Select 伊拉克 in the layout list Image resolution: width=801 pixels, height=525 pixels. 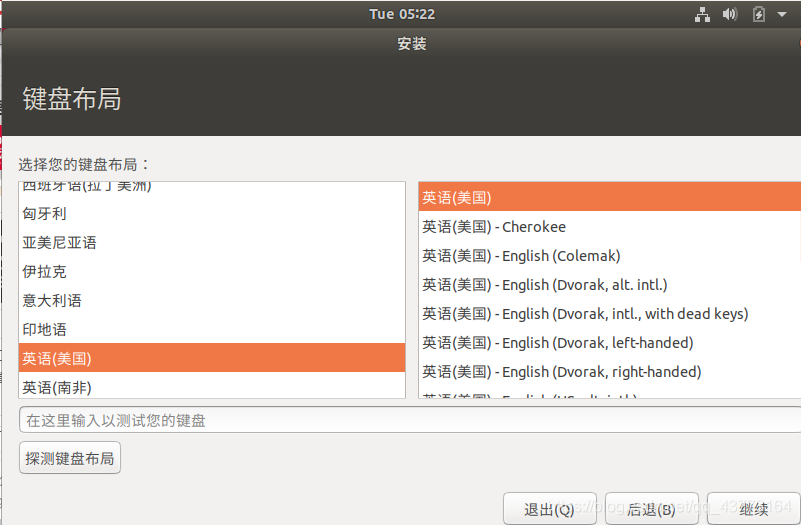212,272
